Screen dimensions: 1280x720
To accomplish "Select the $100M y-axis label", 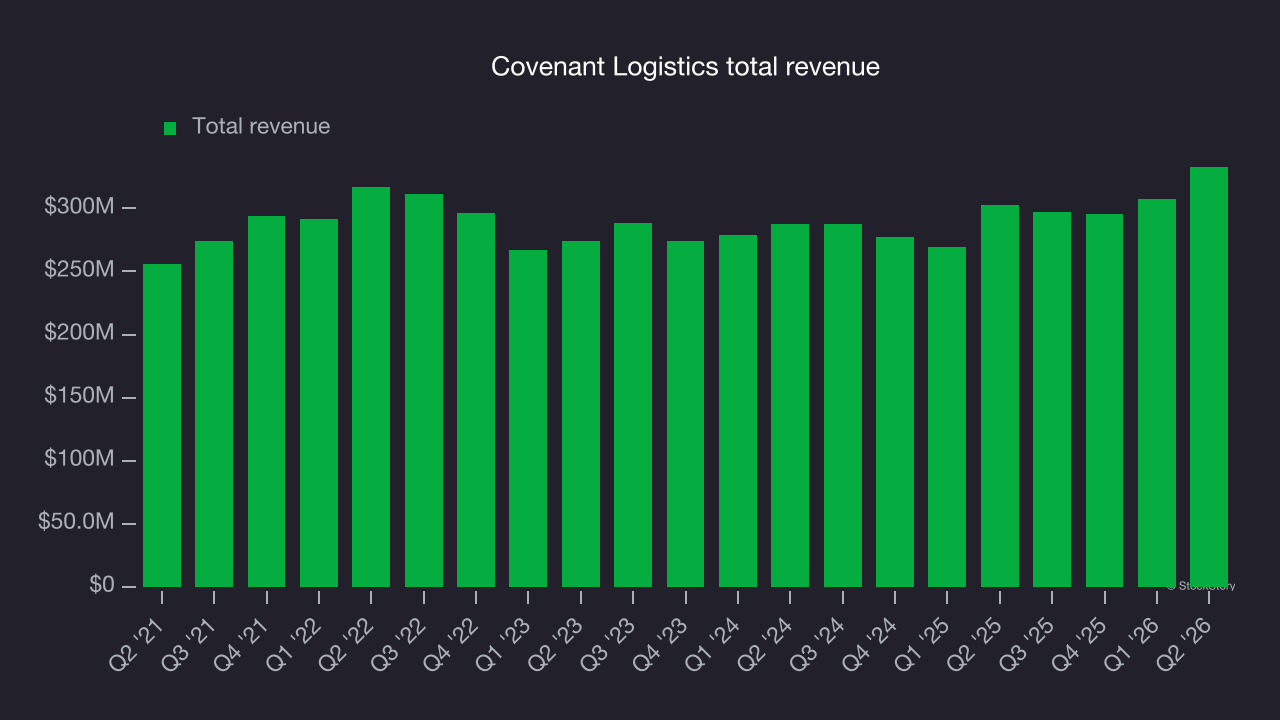I will (x=79, y=460).
